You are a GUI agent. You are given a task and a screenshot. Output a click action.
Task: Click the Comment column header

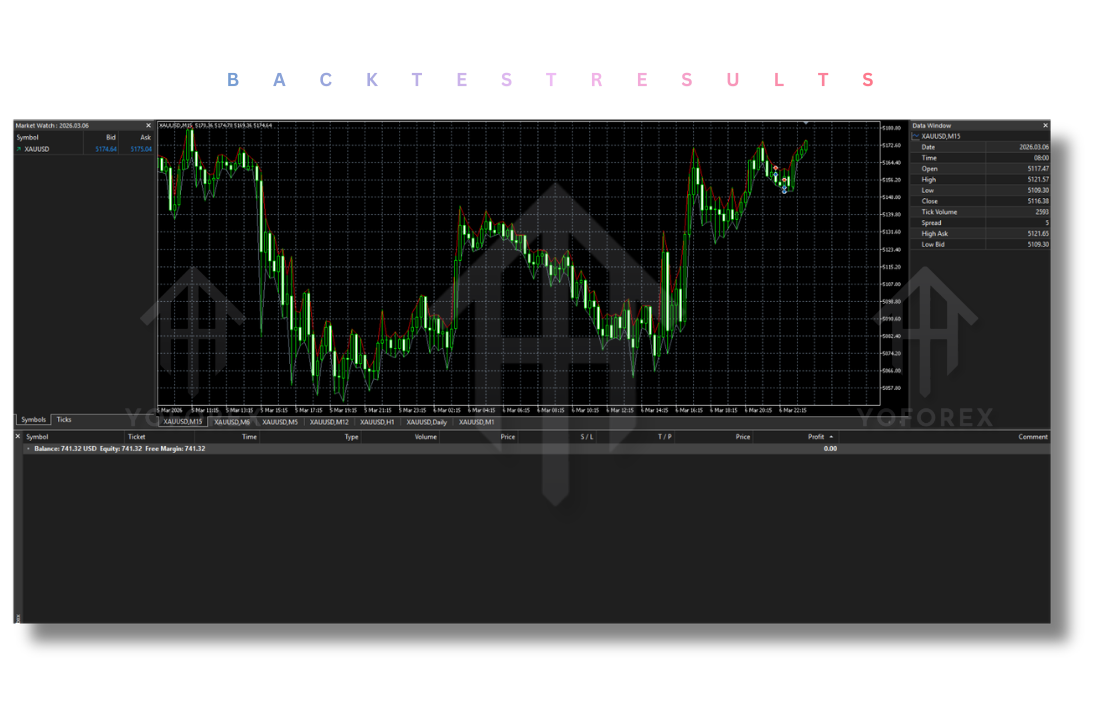click(x=1032, y=437)
